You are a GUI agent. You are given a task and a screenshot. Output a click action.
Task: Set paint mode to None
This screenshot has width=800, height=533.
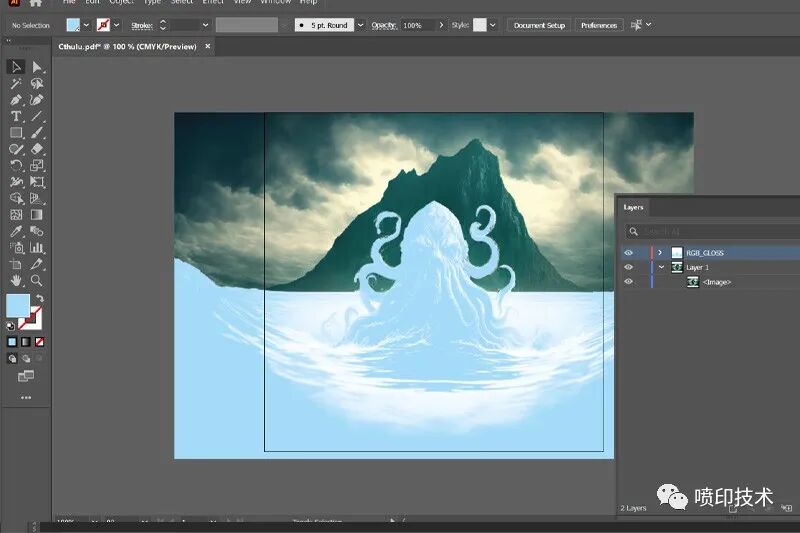[x=39, y=342]
